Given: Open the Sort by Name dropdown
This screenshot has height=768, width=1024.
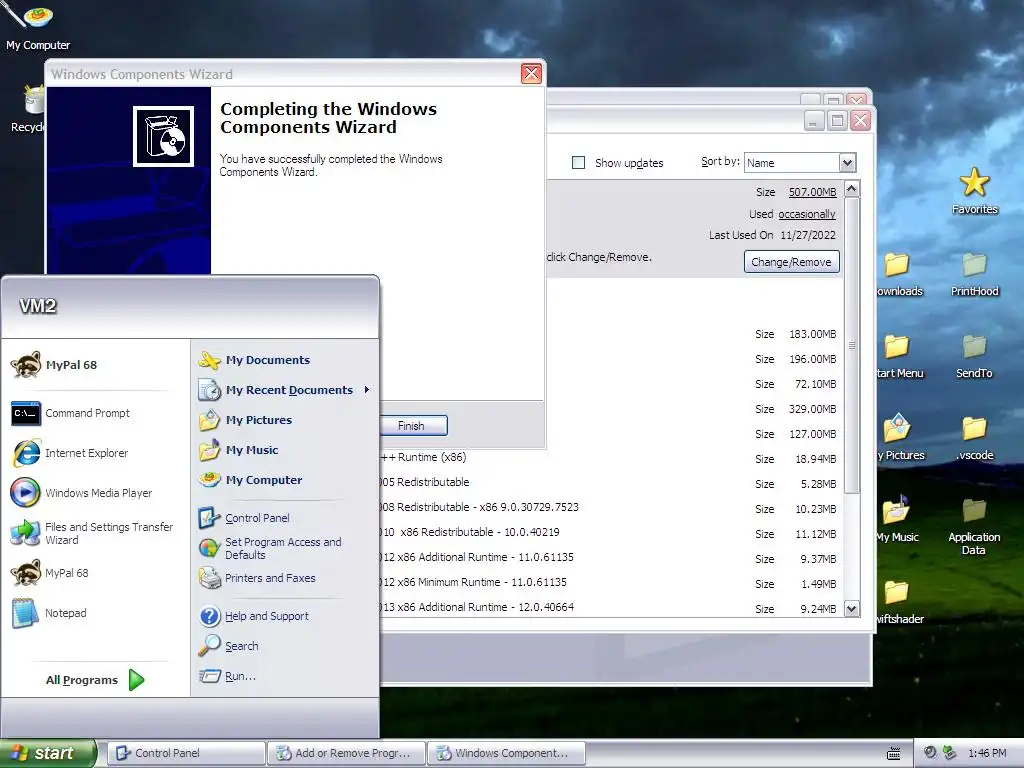Looking at the screenshot, I should (x=847, y=163).
